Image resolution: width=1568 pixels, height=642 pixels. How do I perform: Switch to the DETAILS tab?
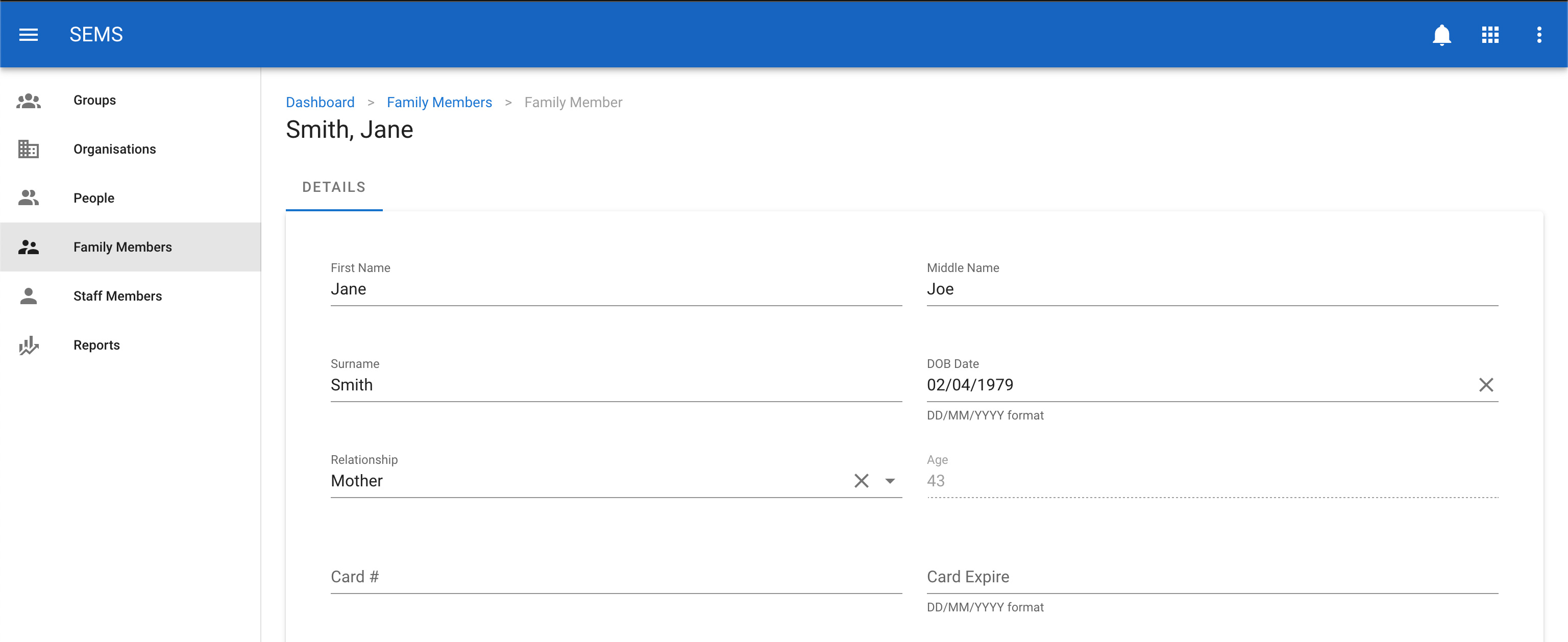[x=334, y=187]
